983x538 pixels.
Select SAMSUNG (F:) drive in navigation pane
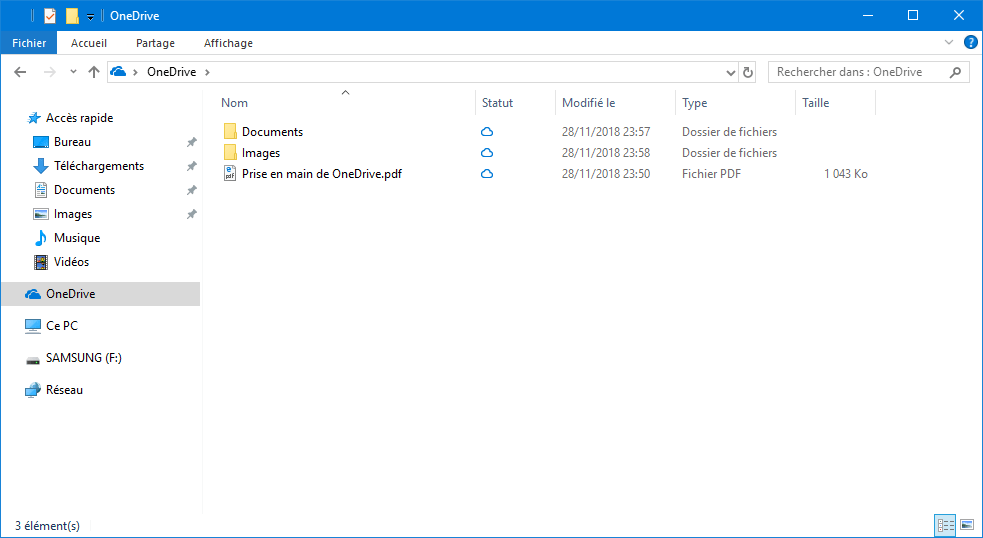83,357
